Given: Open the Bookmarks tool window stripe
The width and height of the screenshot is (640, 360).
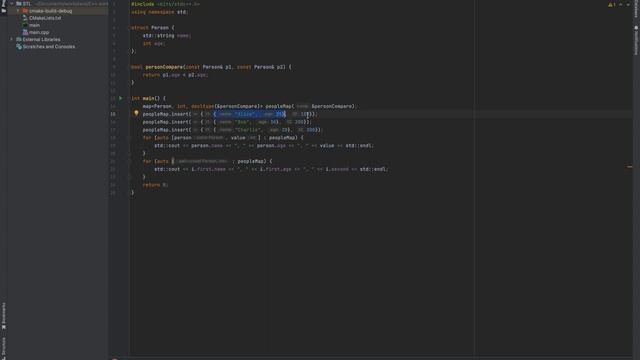Looking at the screenshot, I should point(4,316).
